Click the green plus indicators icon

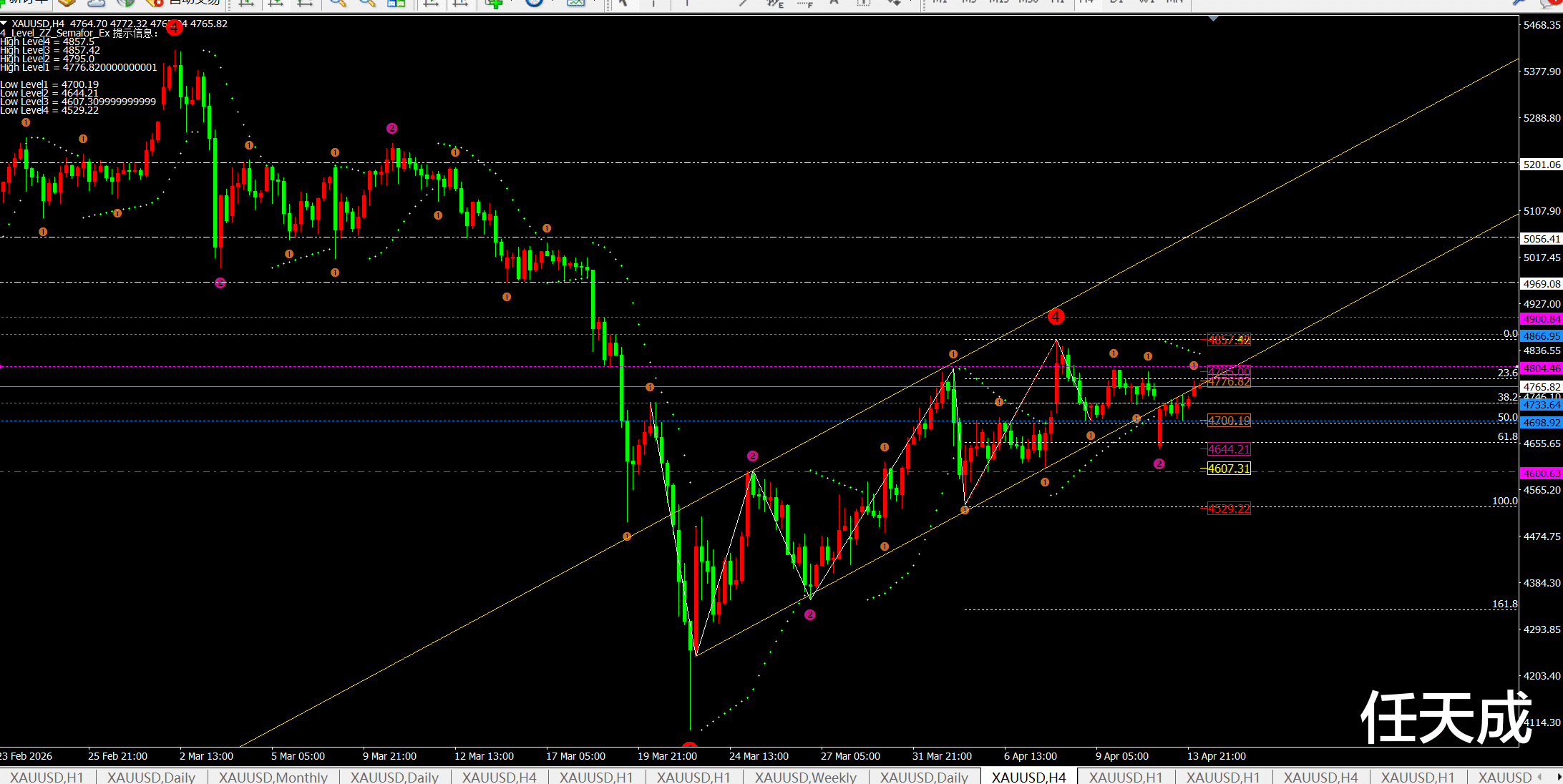click(494, 3)
